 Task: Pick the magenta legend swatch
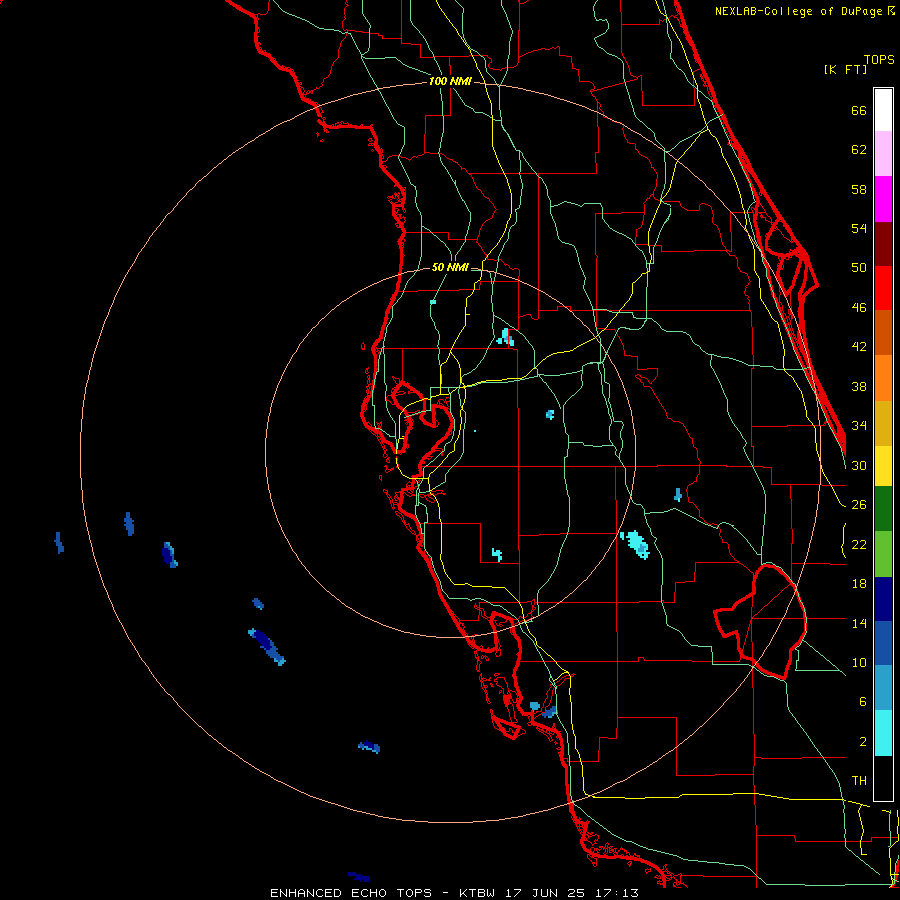click(883, 199)
